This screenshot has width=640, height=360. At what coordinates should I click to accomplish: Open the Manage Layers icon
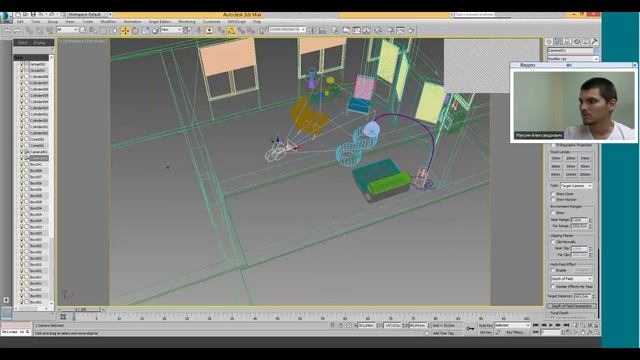335,31
